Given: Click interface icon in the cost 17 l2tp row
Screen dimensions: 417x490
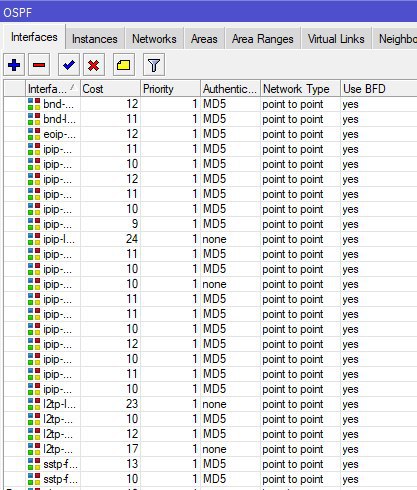Looking at the screenshot, I should (x=34, y=449).
